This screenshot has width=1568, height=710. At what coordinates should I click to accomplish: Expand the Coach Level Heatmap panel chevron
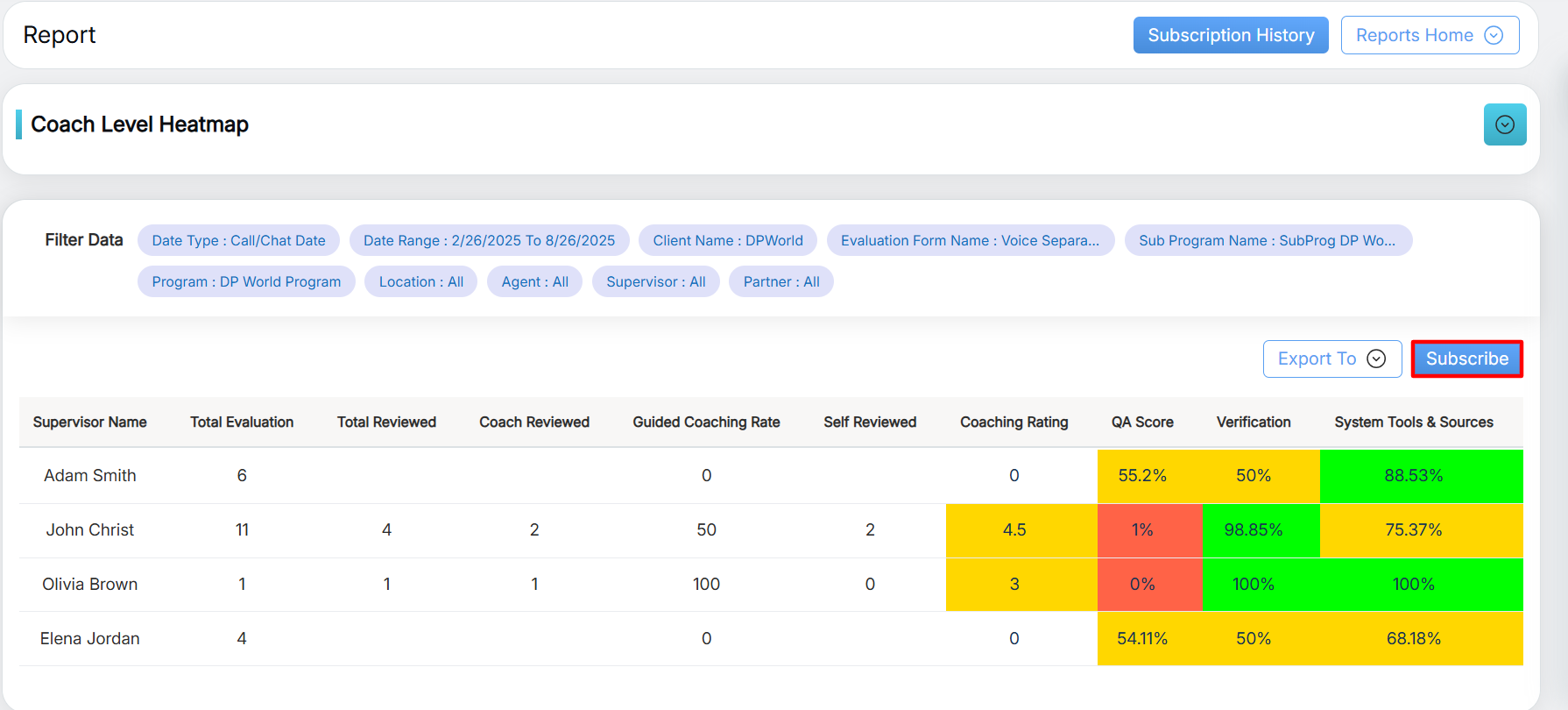pyautogui.click(x=1504, y=124)
